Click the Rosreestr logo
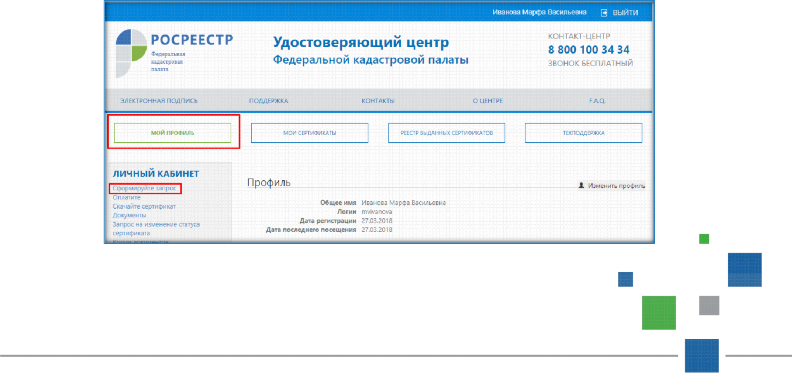This screenshot has height=375, width=792. [x=174, y=53]
